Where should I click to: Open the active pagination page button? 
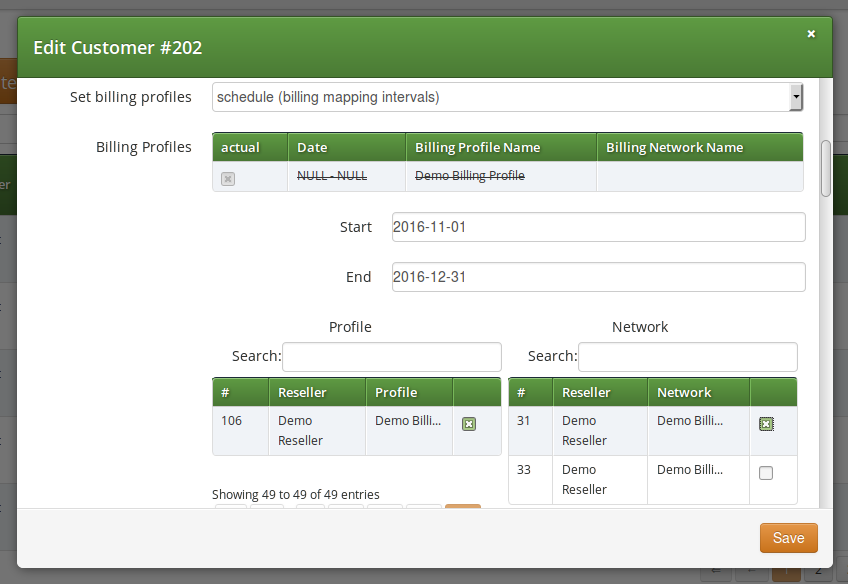[x=462, y=510]
